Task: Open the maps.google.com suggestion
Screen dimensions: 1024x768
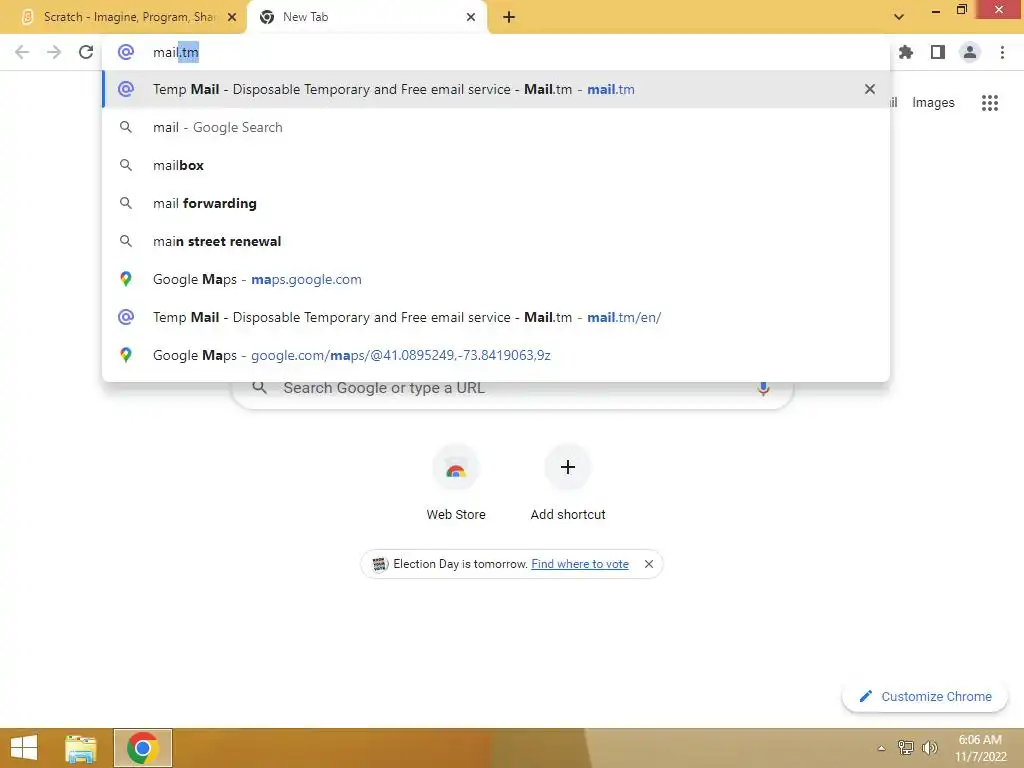Action: [496, 279]
